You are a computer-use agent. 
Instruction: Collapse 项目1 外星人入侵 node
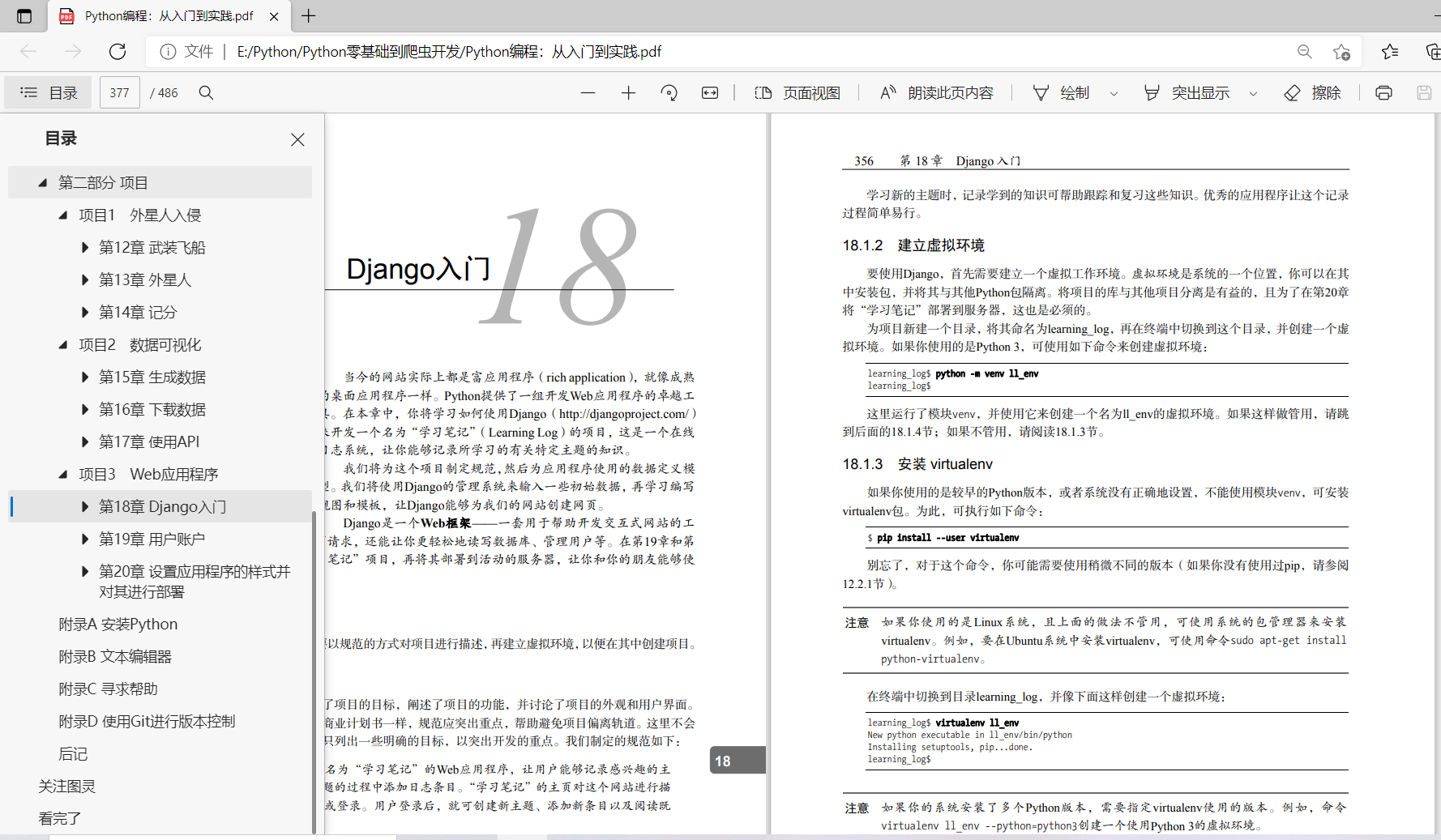63,215
